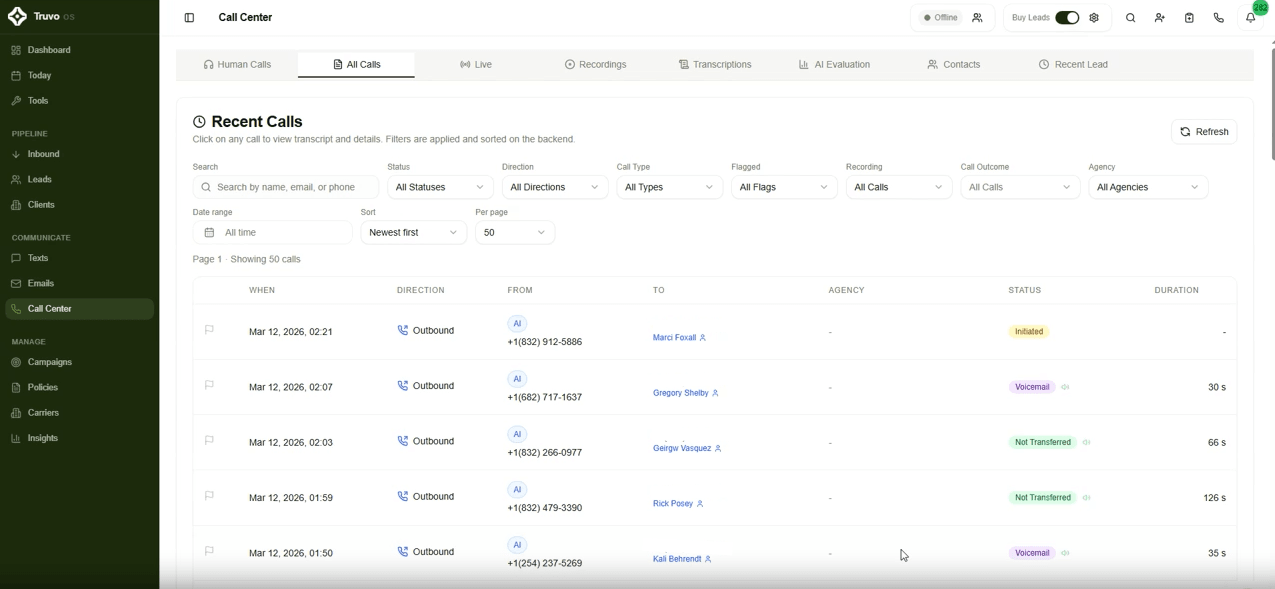This screenshot has height=589, width=1275.
Task: Open Tools in sidebar
Action: 79,101
